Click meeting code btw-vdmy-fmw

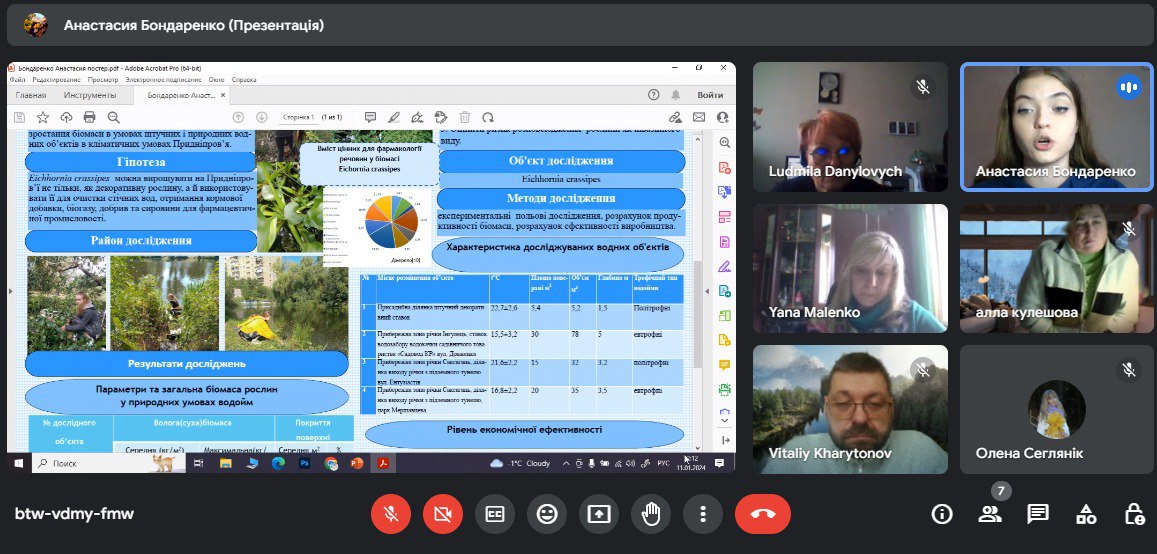(x=75, y=514)
